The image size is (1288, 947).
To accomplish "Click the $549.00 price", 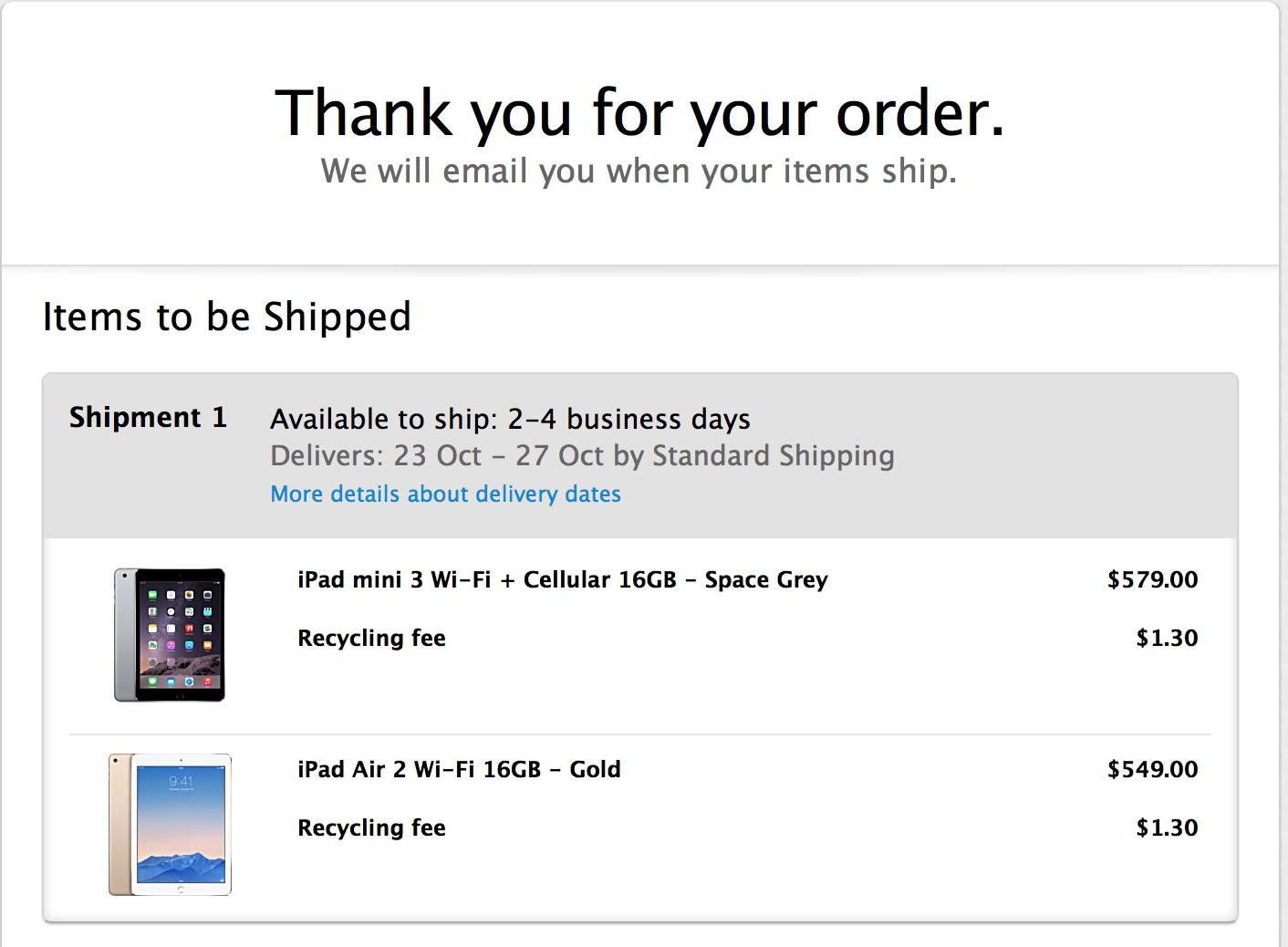I will (x=1152, y=770).
